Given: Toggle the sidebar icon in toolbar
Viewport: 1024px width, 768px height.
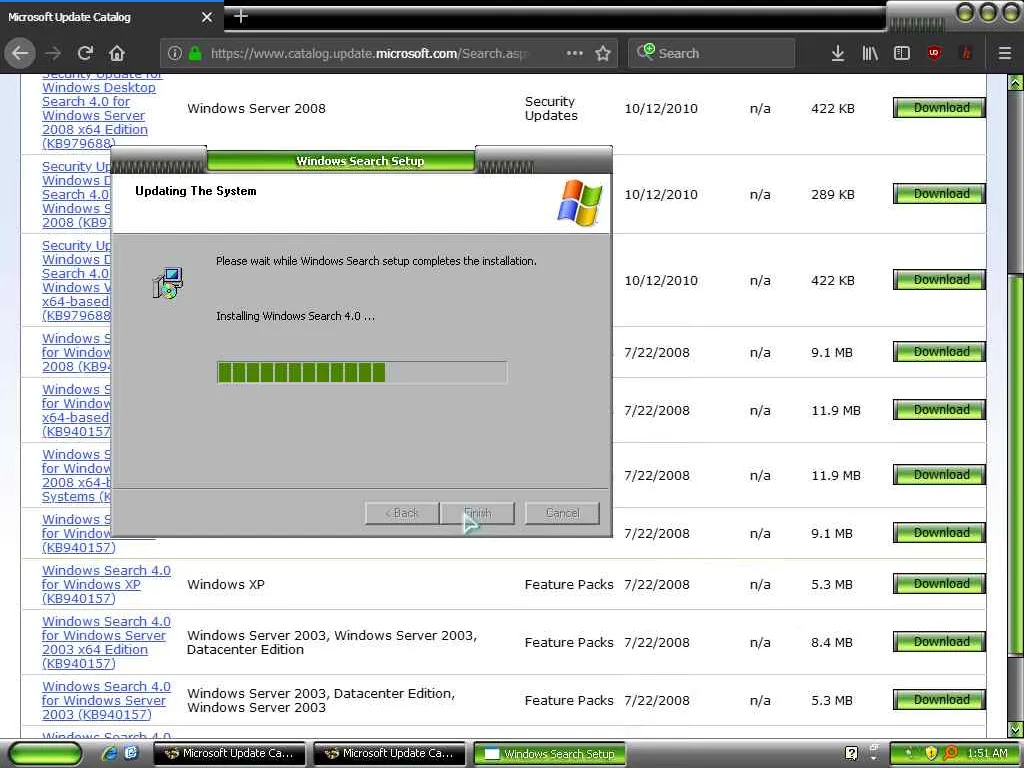Looking at the screenshot, I should coord(902,54).
